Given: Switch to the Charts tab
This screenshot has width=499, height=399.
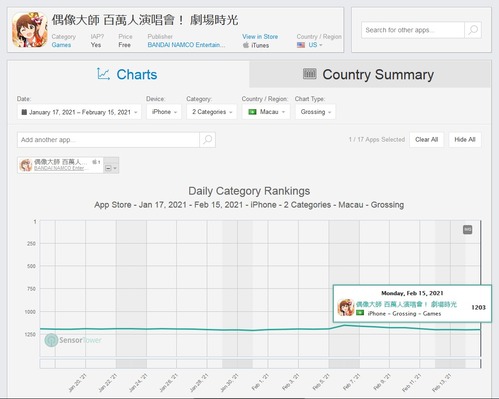Looking at the screenshot, I should (128, 74).
